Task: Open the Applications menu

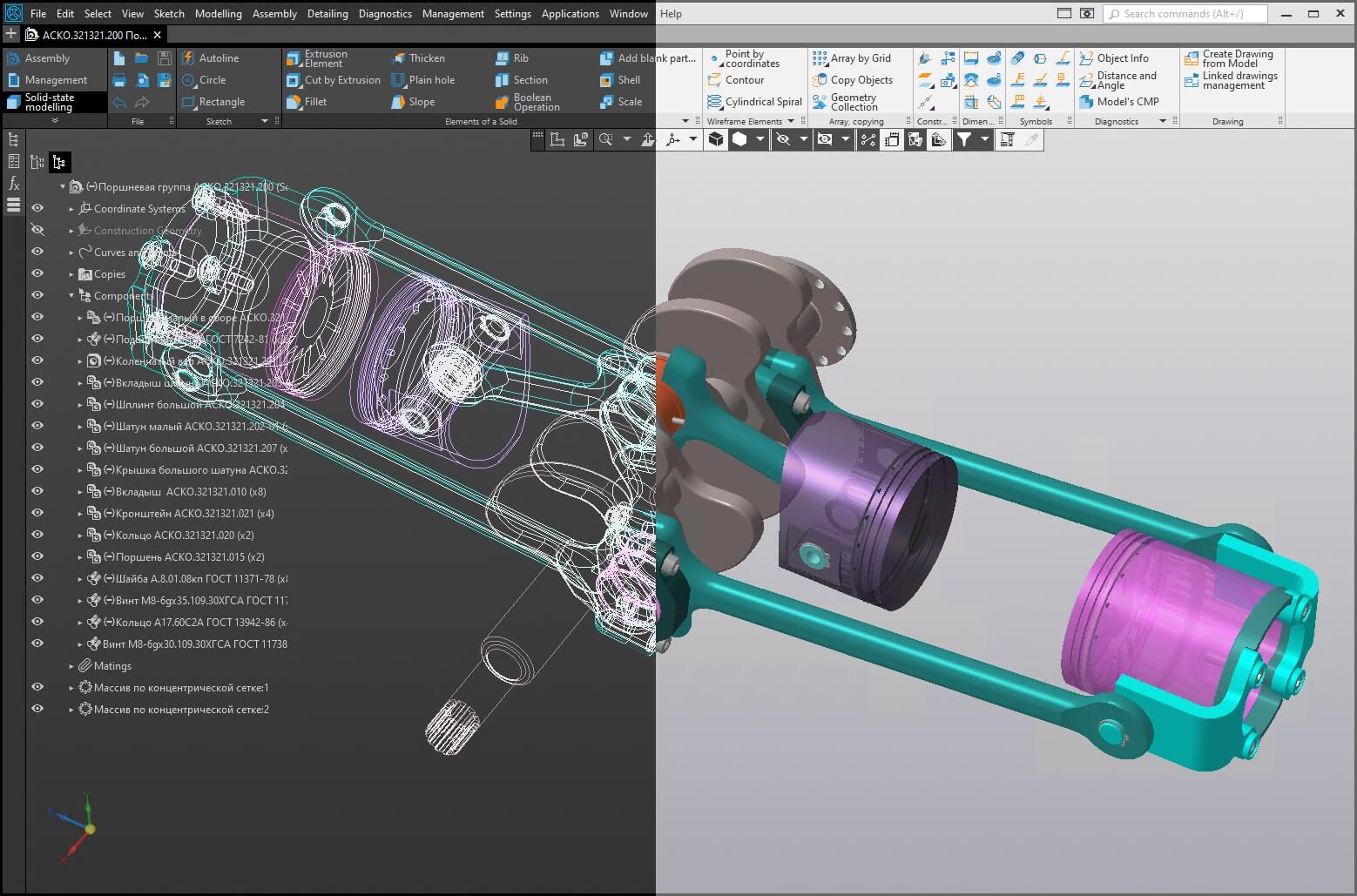Action: pos(570,14)
